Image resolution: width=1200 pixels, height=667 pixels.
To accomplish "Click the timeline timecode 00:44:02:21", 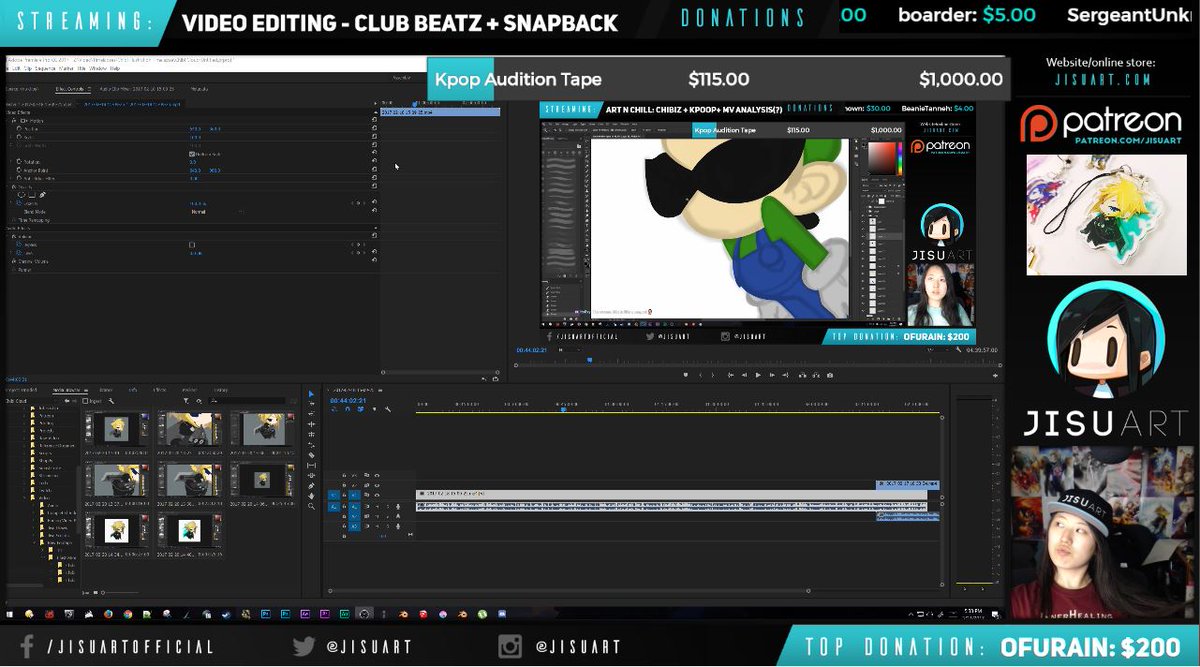I will (348, 400).
